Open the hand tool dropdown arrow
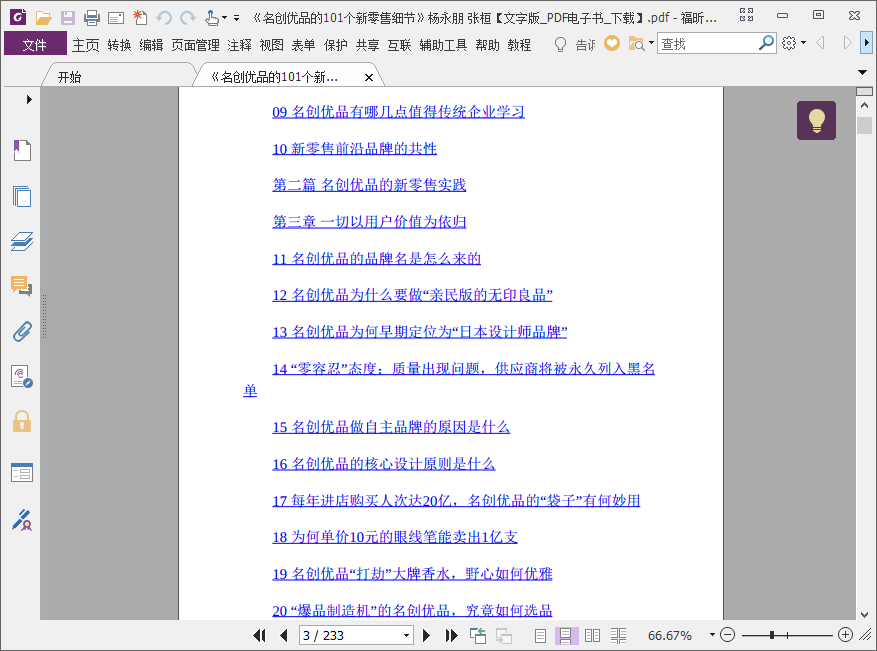877x651 pixels. [x=224, y=18]
